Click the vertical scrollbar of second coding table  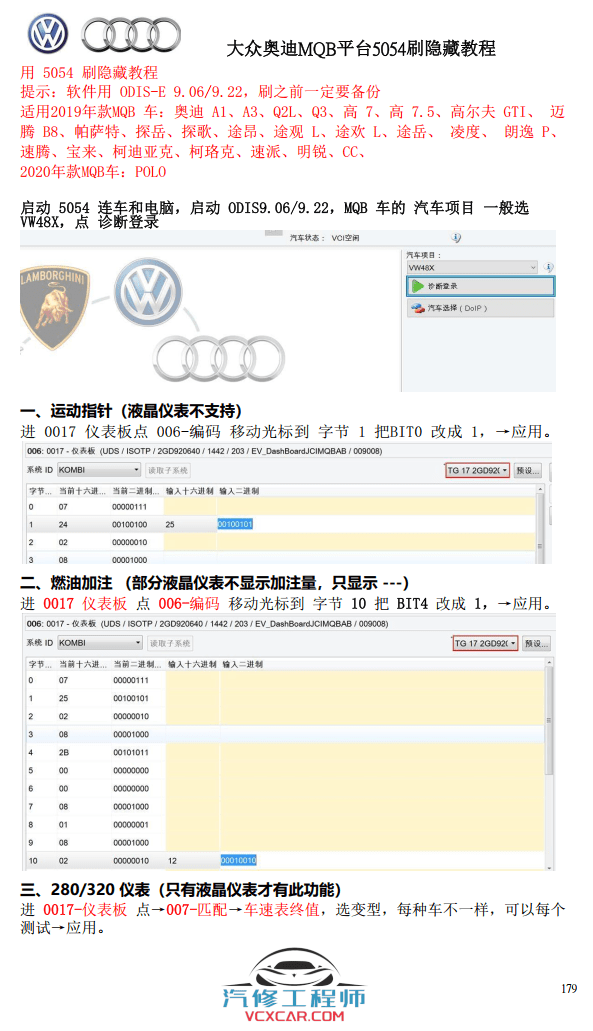point(549,763)
